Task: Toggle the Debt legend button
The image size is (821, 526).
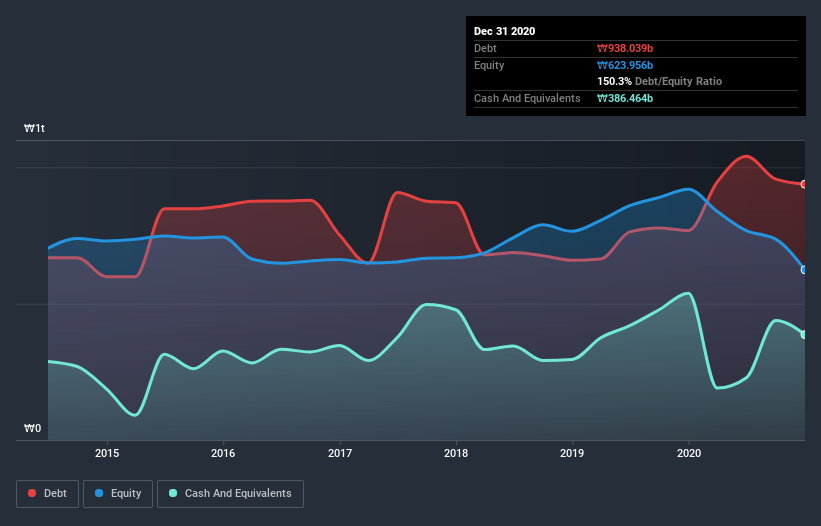Action: click(48, 494)
